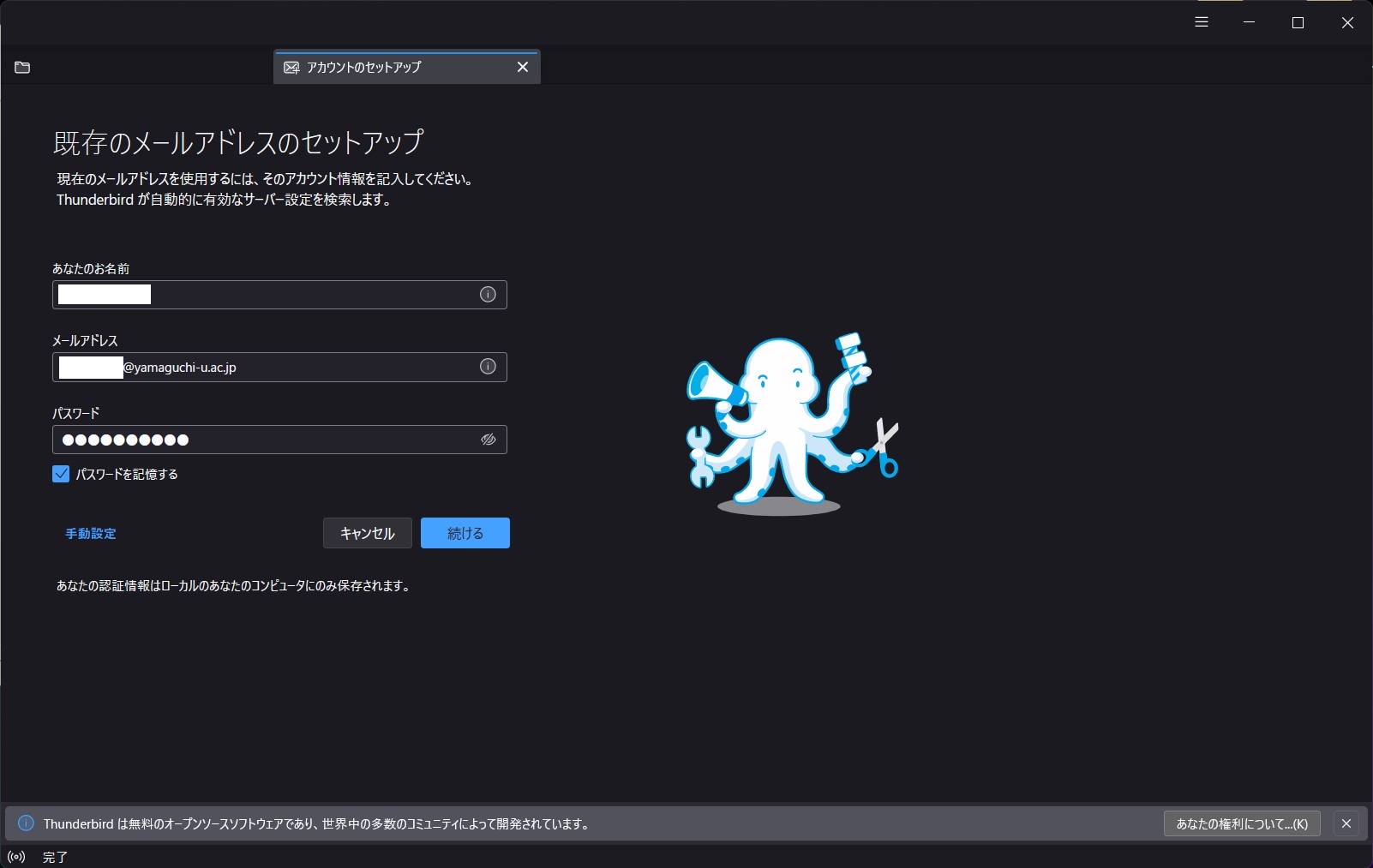Dismiss the Thunderbird notification bar
Viewport: 1373px width, 868px height.
pyautogui.click(x=1346, y=823)
